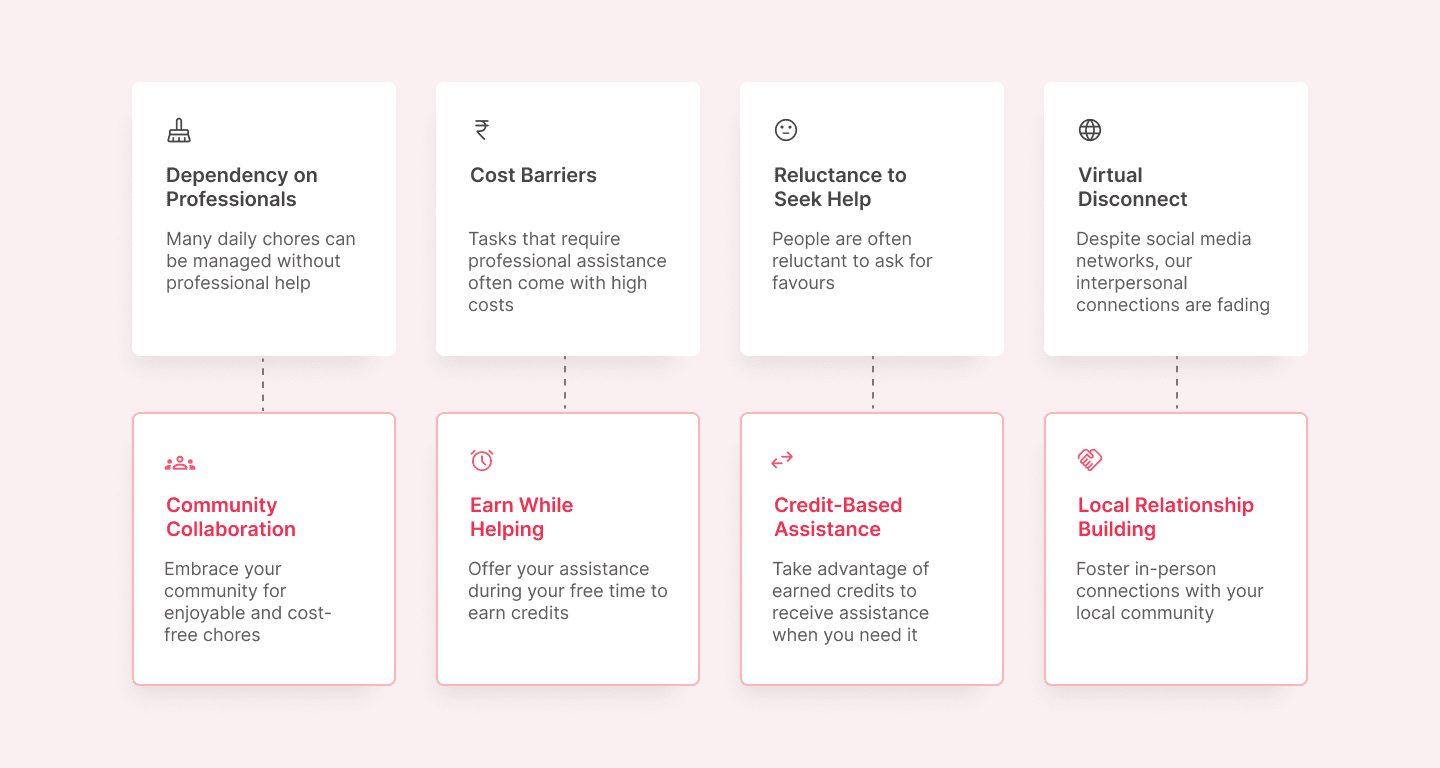This screenshot has width=1440, height=768.
Task: Click the handshake icon
Action: (x=1090, y=460)
